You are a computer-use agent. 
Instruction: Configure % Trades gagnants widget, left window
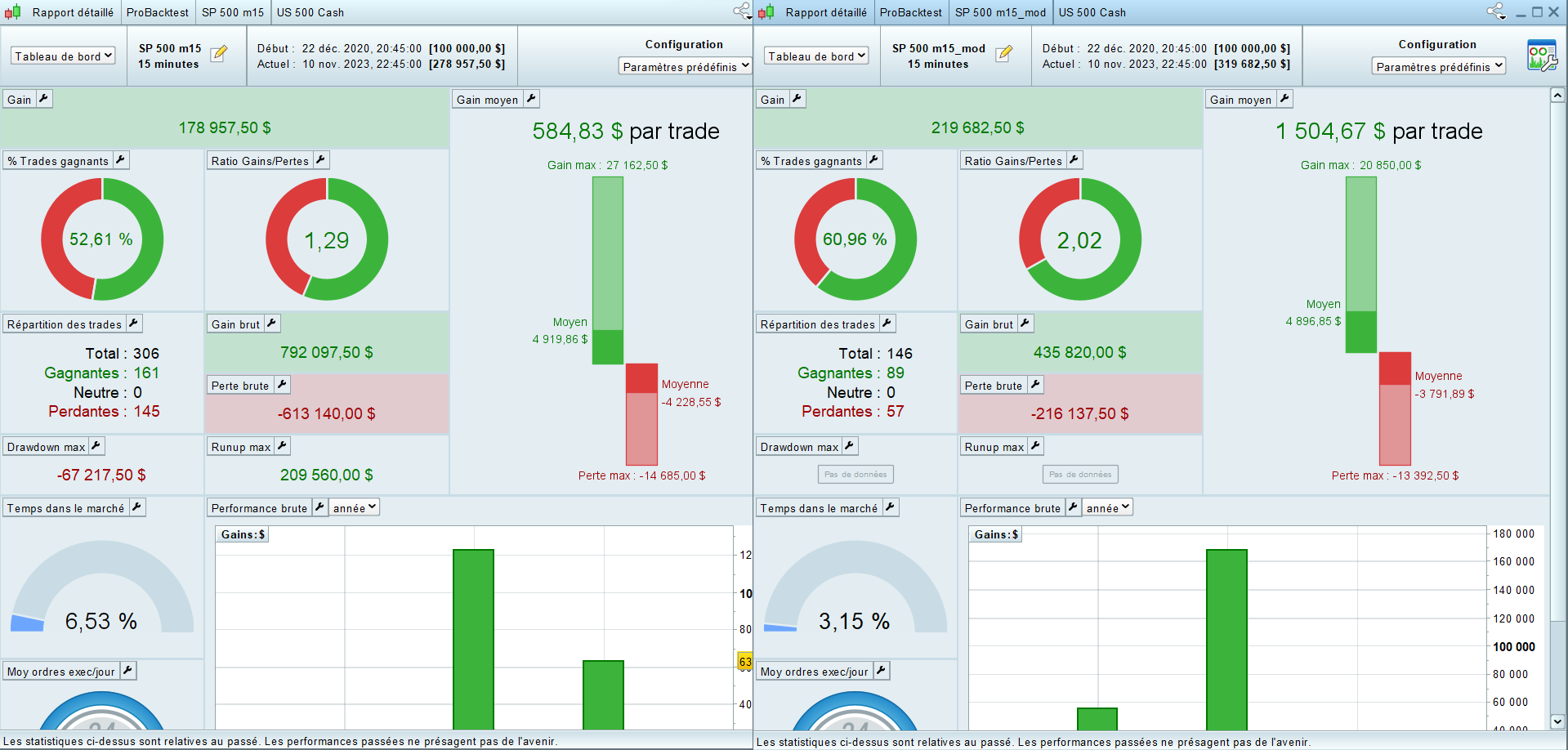(x=121, y=160)
